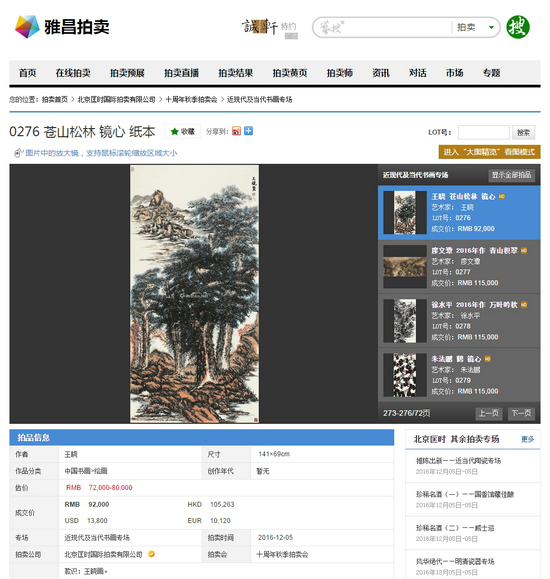Open the 徐水平 2016年作 lot title

click(474, 305)
